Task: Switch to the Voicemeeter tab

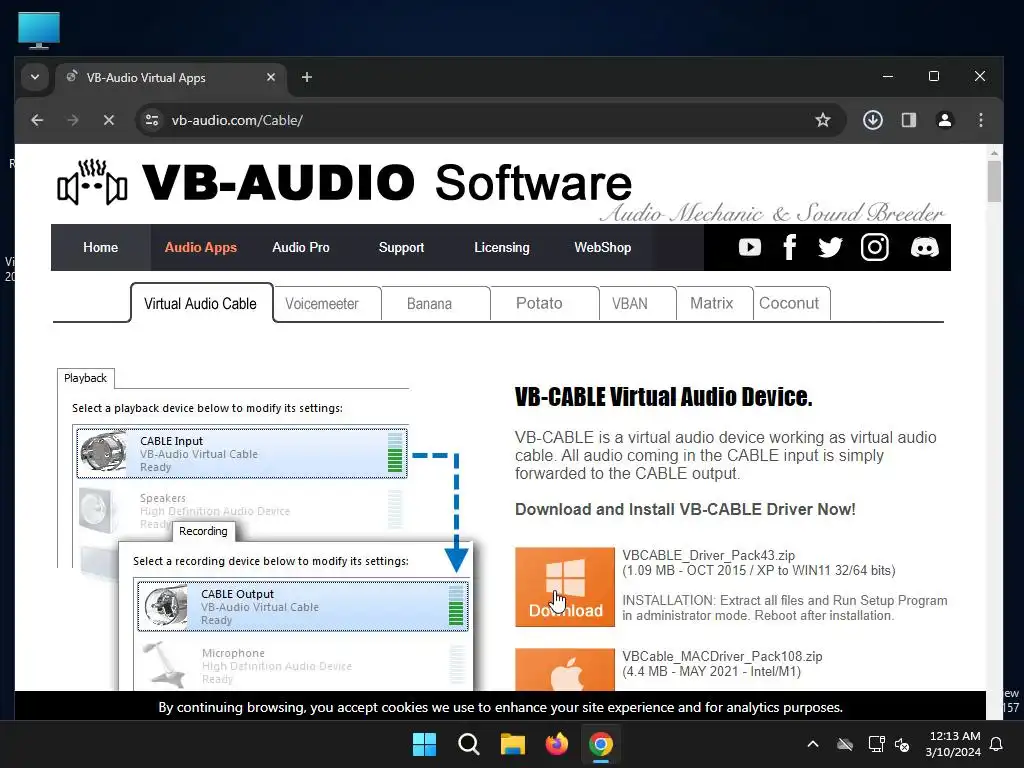Action: 327,304
